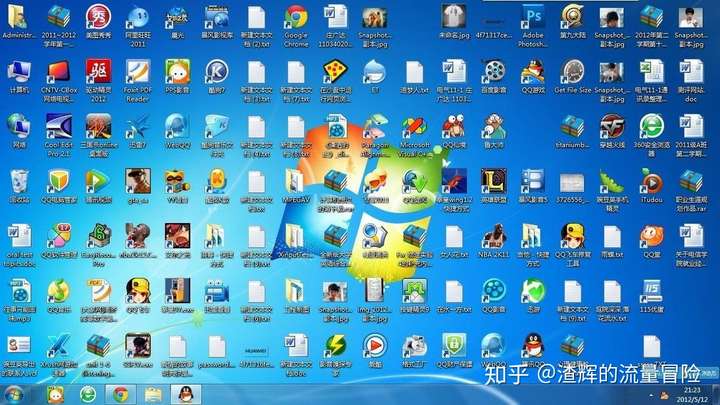Open the 驱动精灵 2012 shortcut
Screen dimensions: 720x405
tap(98, 73)
